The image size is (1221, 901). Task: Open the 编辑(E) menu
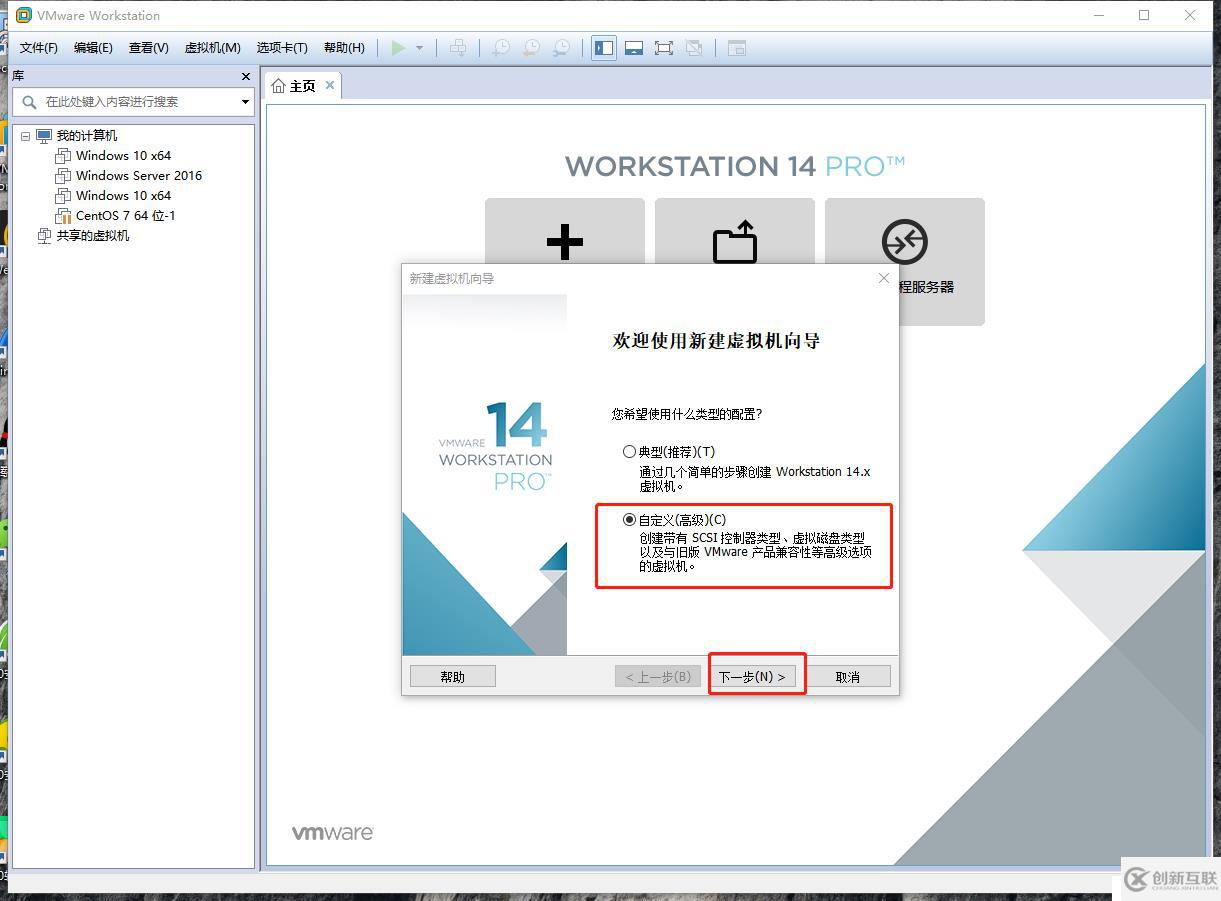pos(93,48)
